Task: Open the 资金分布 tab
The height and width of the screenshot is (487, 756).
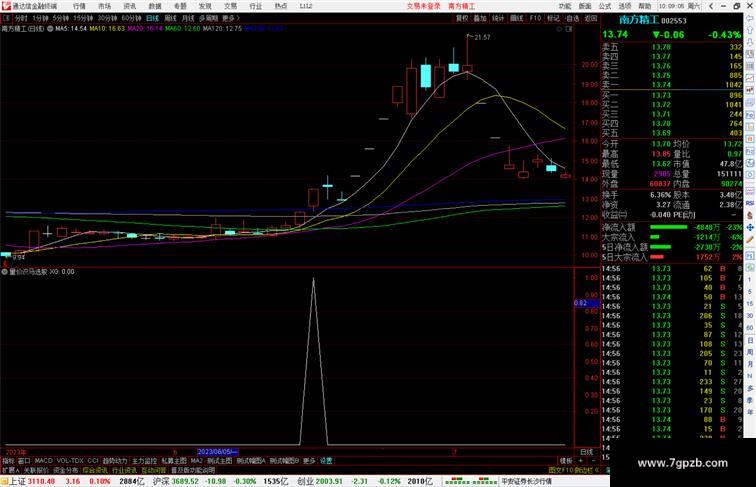Action: tap(66, 470)
